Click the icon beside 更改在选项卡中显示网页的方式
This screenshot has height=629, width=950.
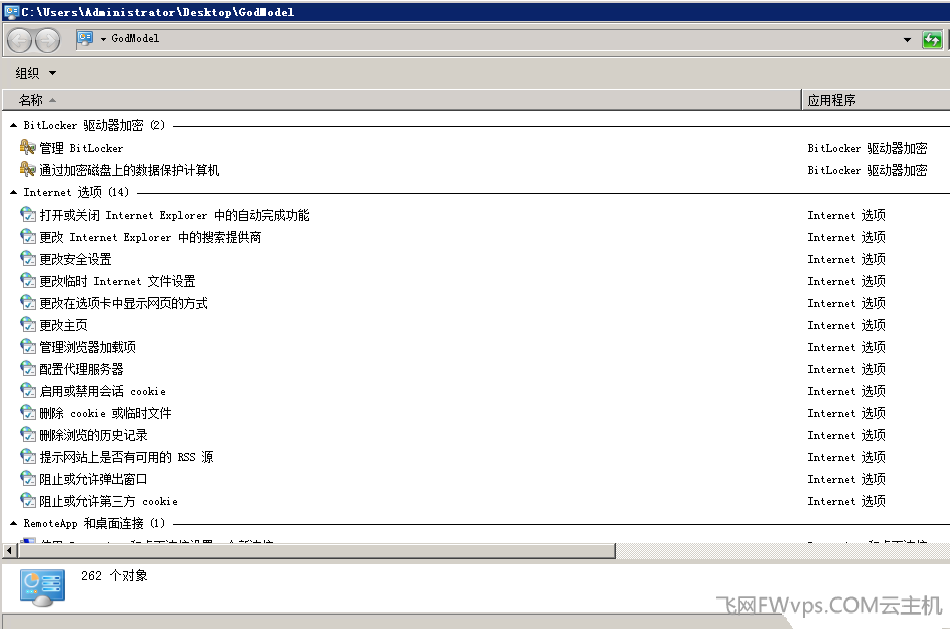[x=28, y=302]
